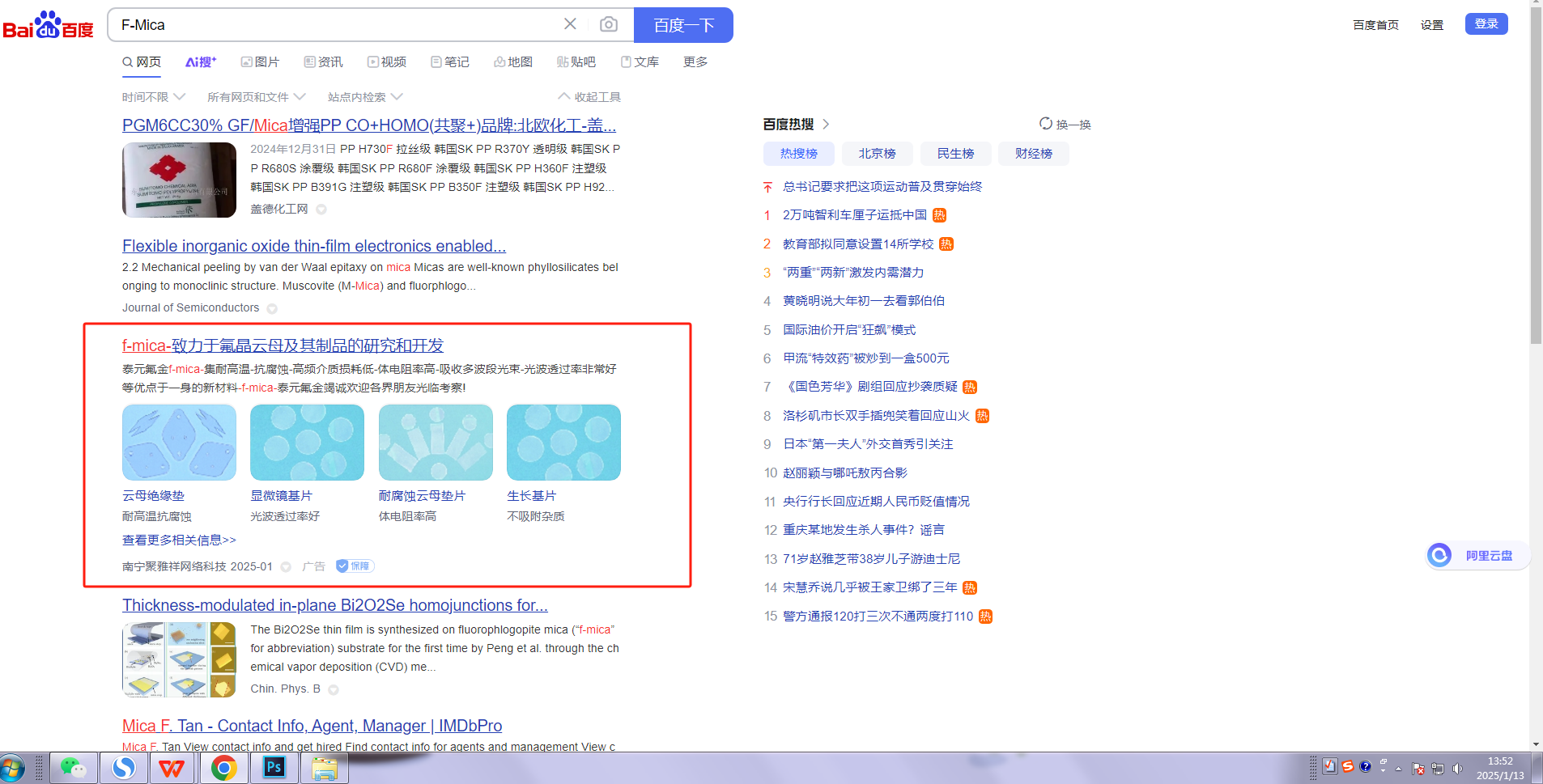Switch to the 财经榜 tab
This screenshot has width=1543, height=784.
coord(1033,154)
